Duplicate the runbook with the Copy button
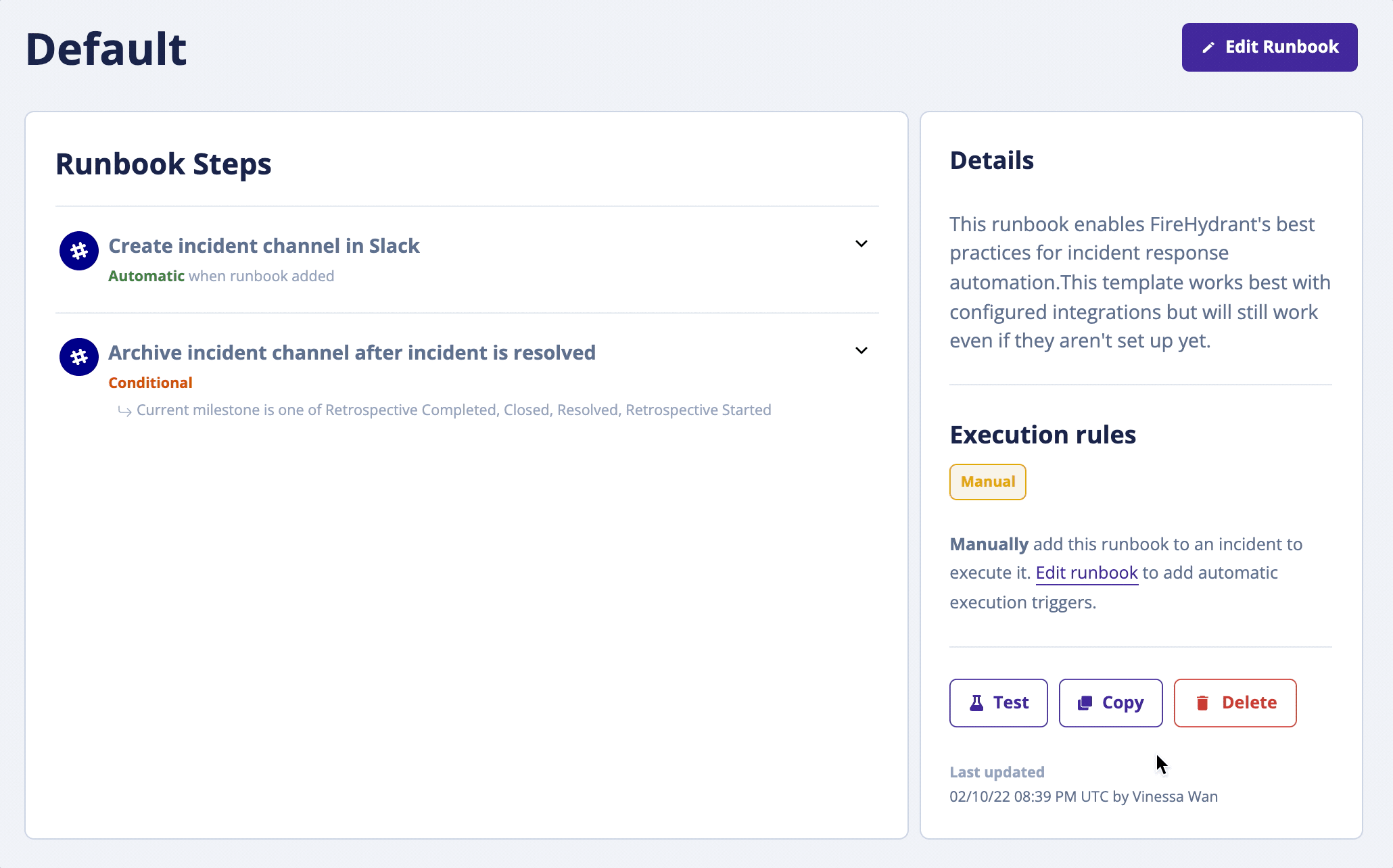This screenshot has height=868, width=1393. click(x=1110, y=703)
